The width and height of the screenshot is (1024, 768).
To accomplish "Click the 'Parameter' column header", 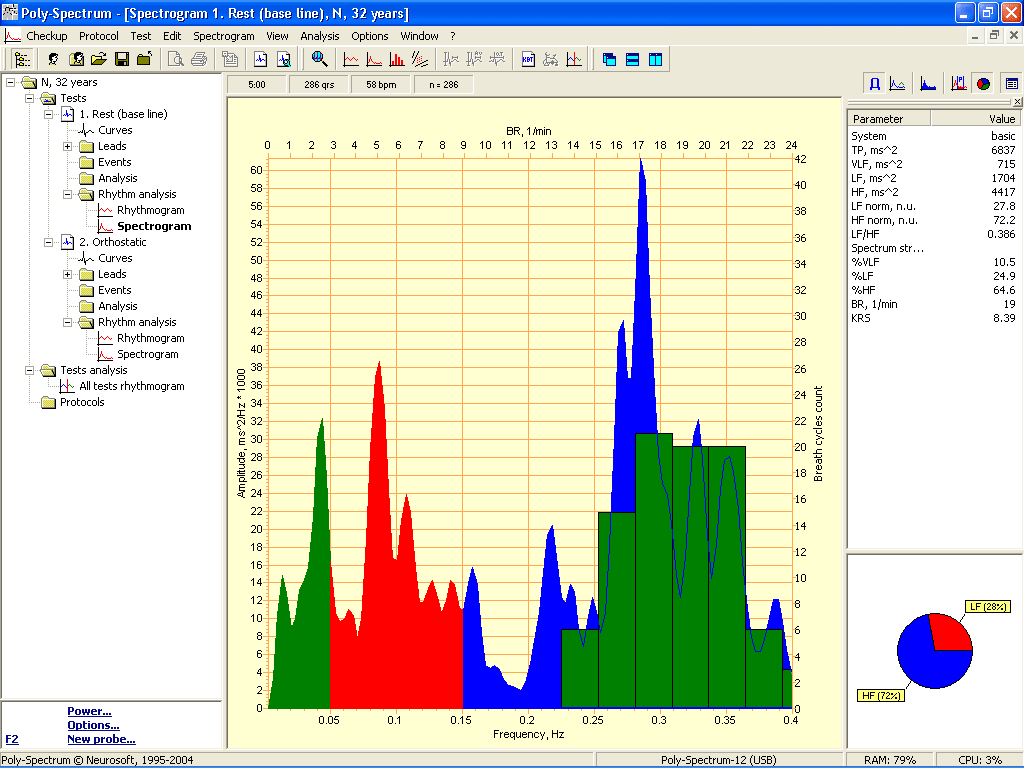I will tap(889, 118).
